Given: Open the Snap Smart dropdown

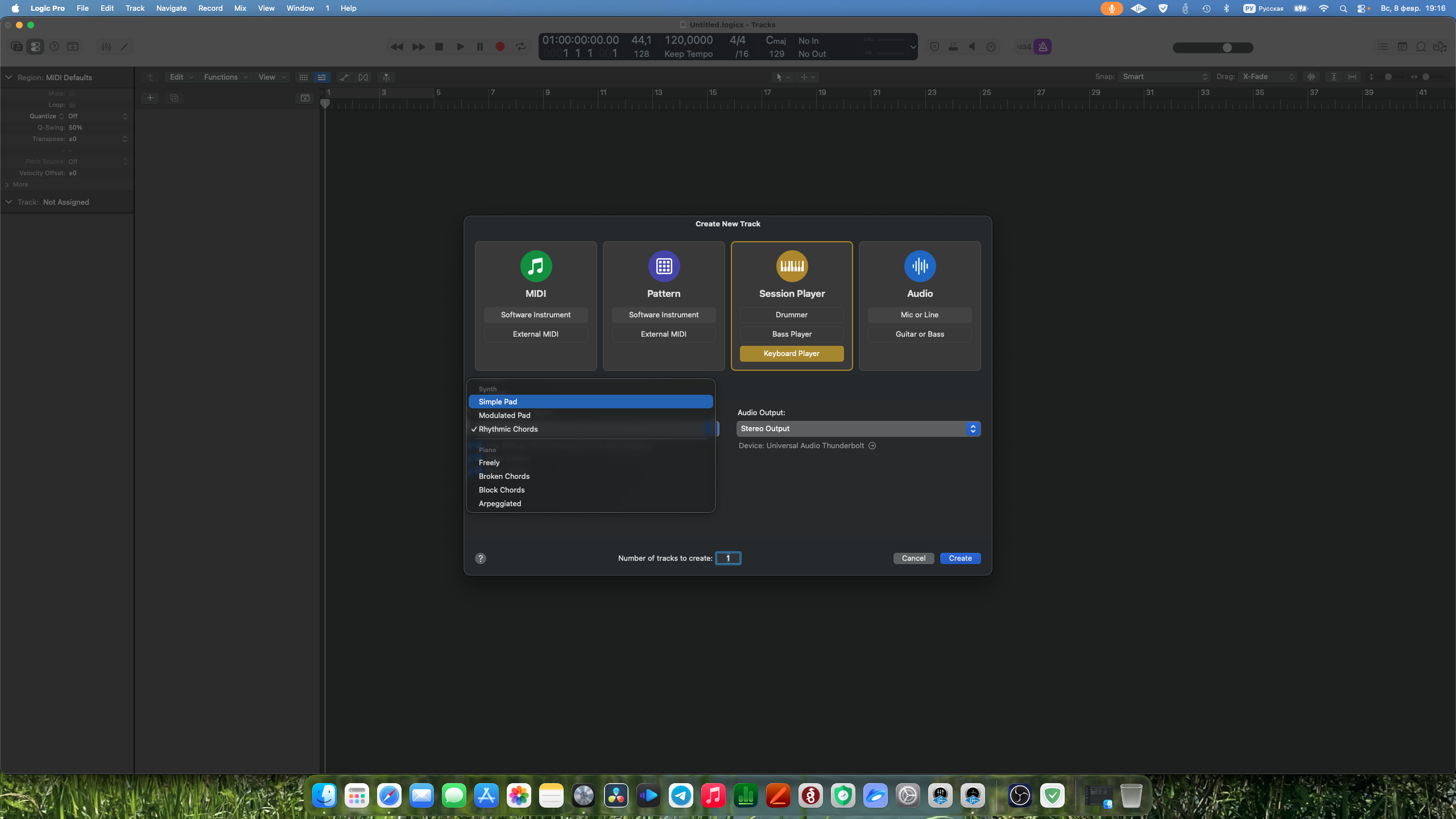Looking at the screenshot, I should pos(1164,77).
